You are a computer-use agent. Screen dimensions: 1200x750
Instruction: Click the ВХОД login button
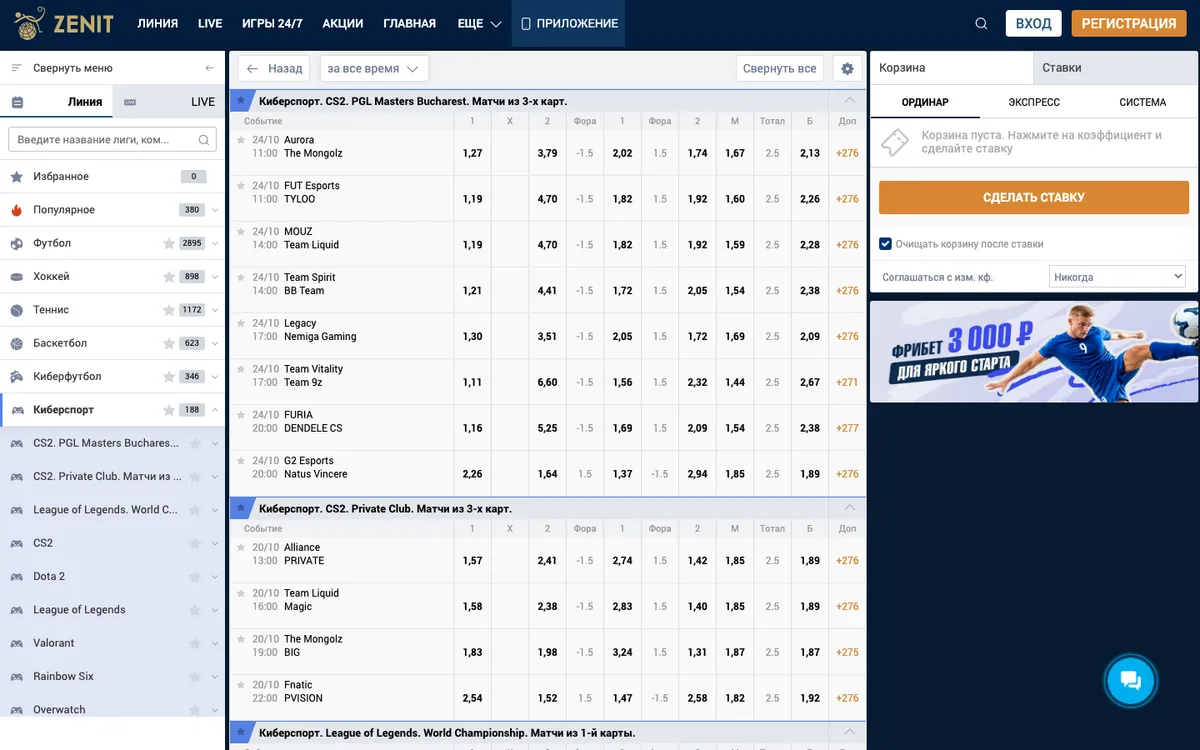[1033, 23]
